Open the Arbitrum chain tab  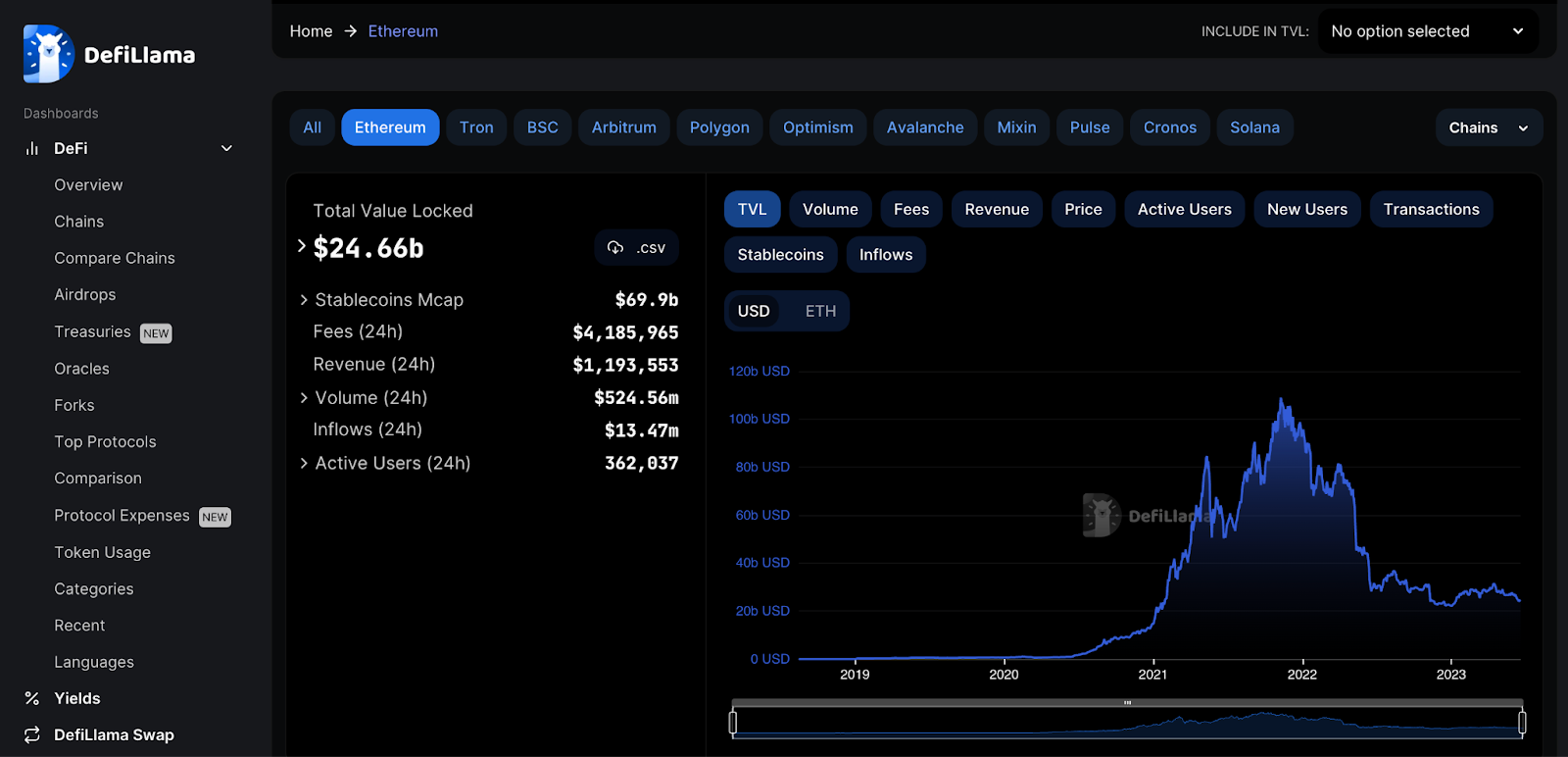pyautogui.click(x=623, y=127)
